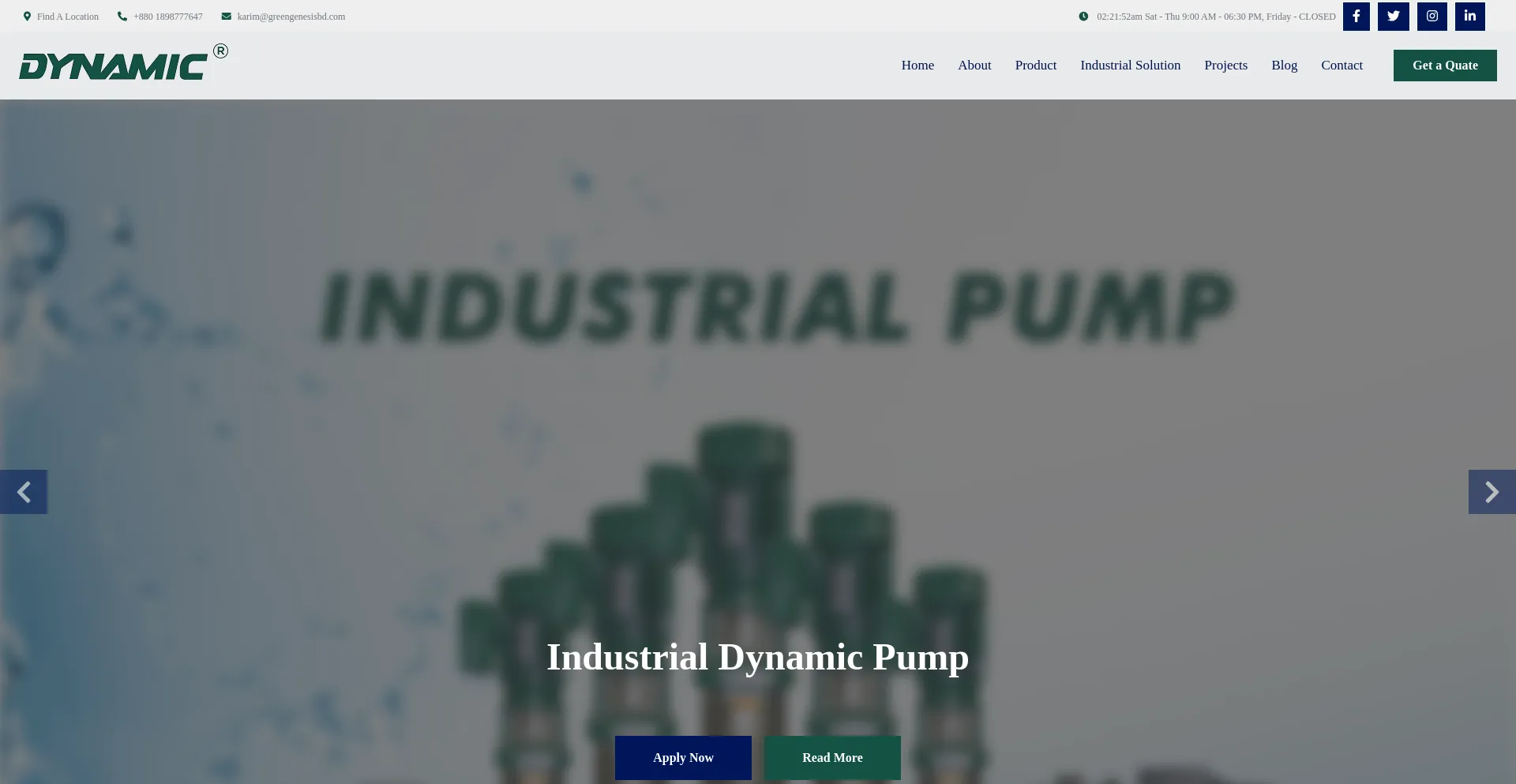
Task: Advance to next slide arrow
Action: (x=1492, y=492)
